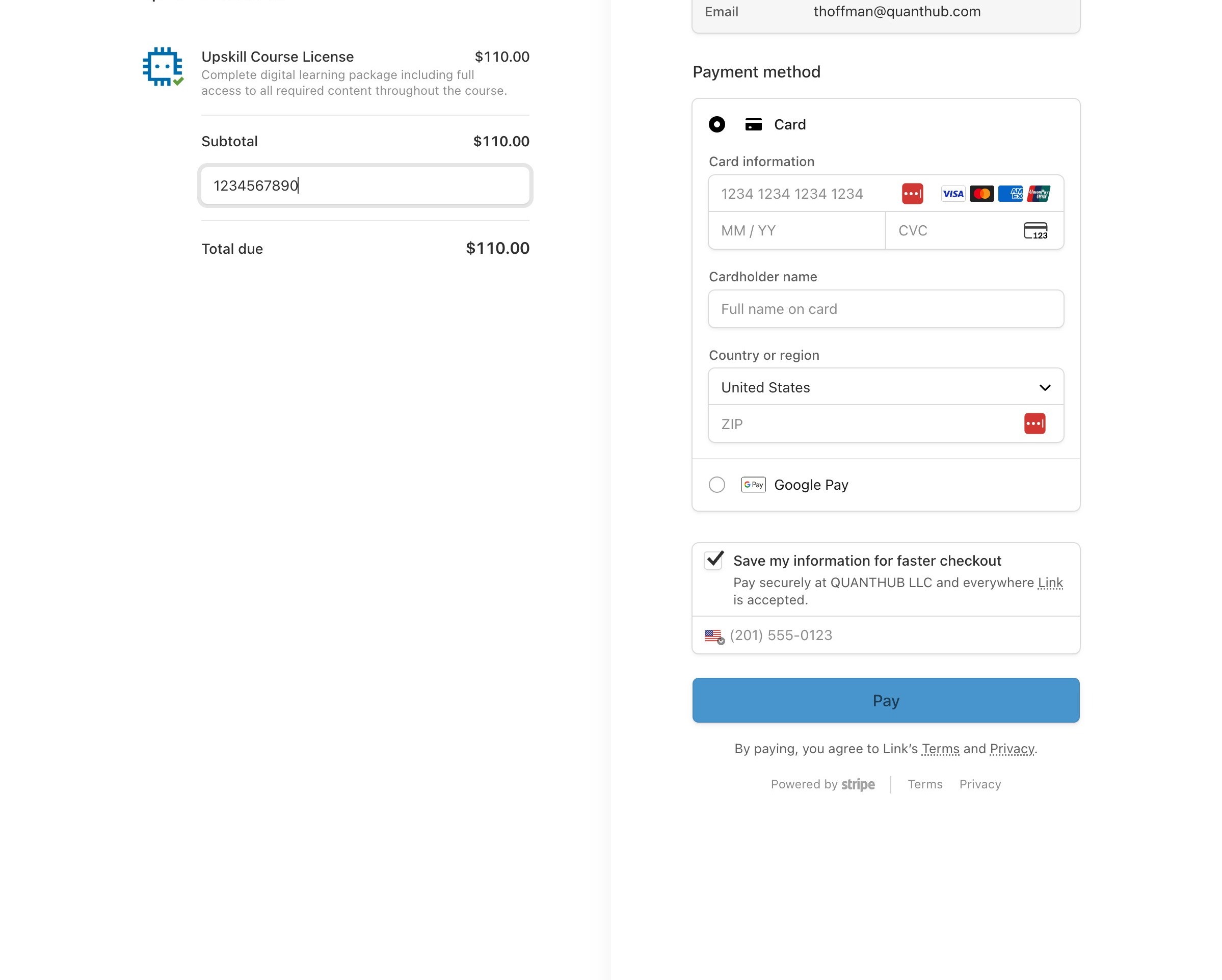Focus the Full name on card field
The width and height of the screenshot is (1222, 980).
885,309
